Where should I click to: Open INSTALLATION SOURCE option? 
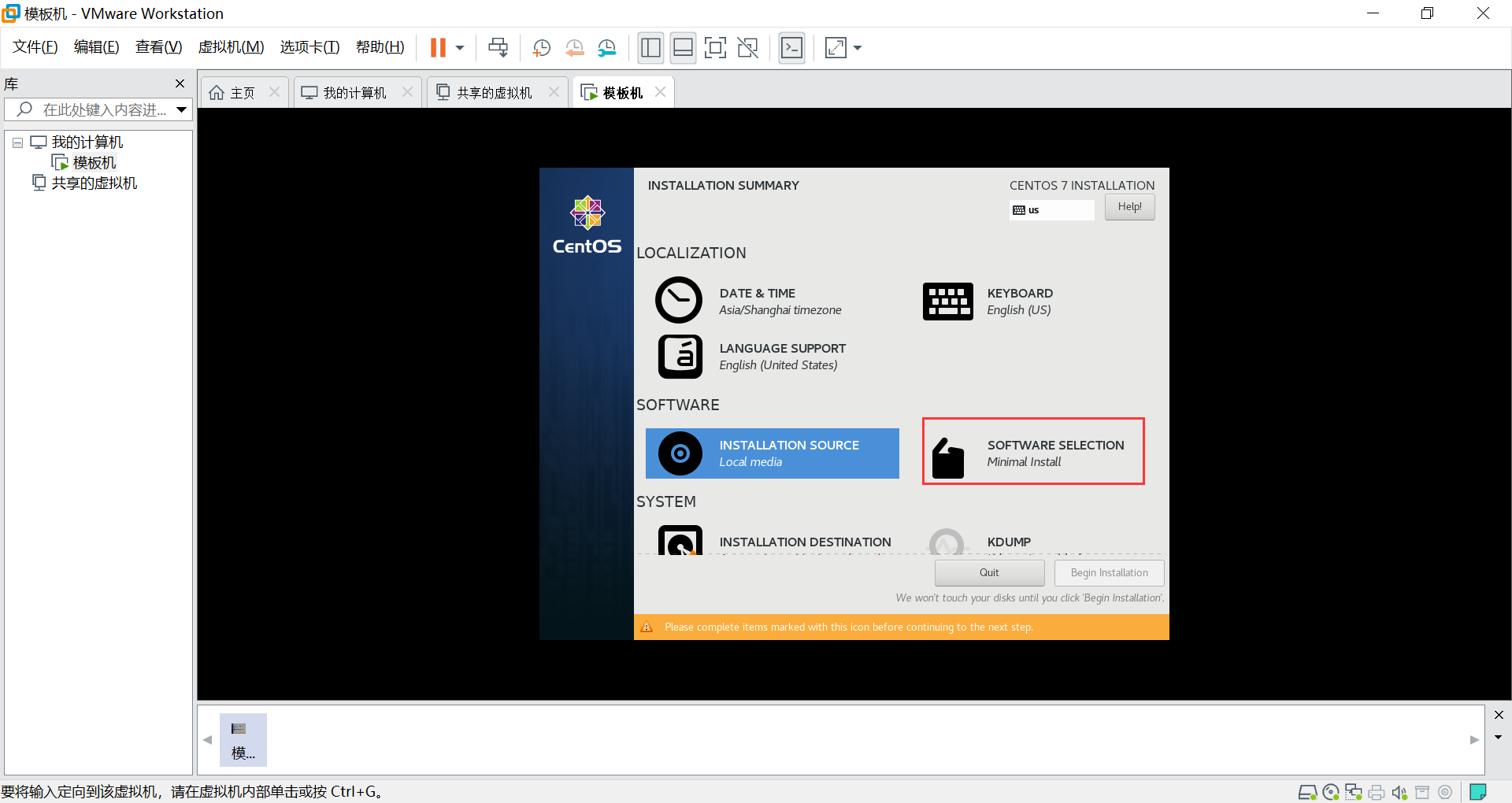click(773, 453)
